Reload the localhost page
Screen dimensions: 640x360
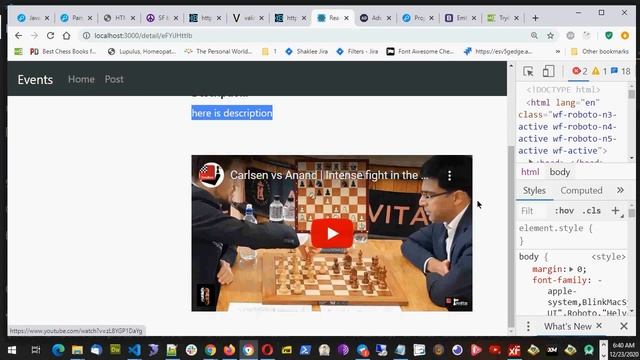[x=50, y=36]
